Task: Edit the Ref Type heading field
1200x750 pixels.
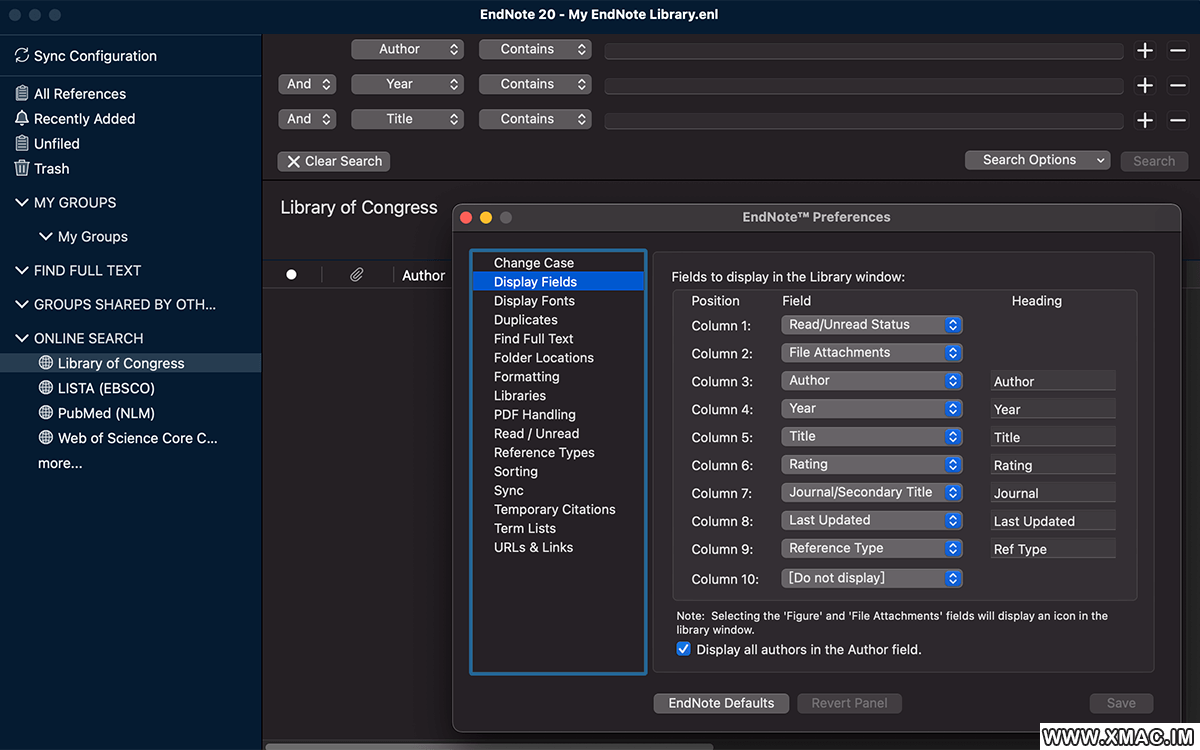Action: coord(1053,549)
